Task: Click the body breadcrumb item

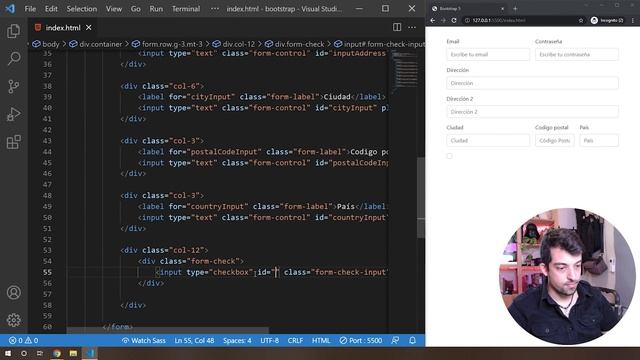Action: (46, 44)
